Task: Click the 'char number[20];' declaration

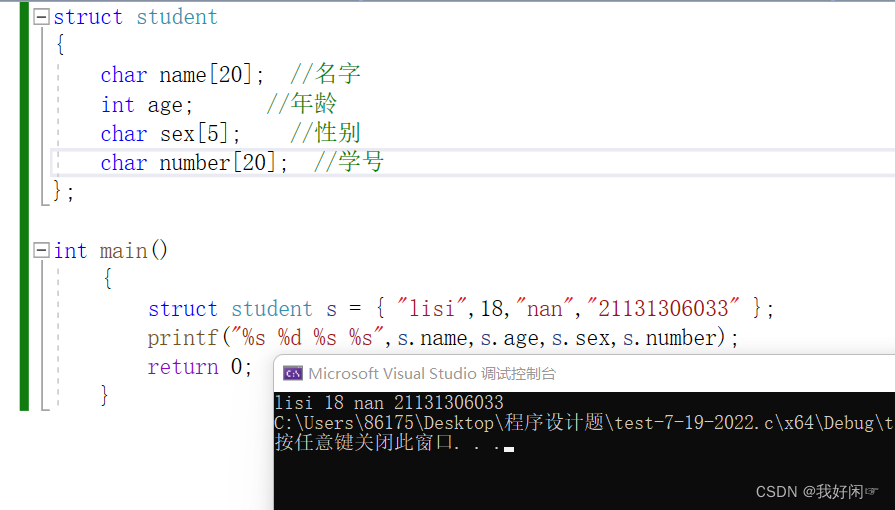Action: pyautogui.click(x=194, y=163)
